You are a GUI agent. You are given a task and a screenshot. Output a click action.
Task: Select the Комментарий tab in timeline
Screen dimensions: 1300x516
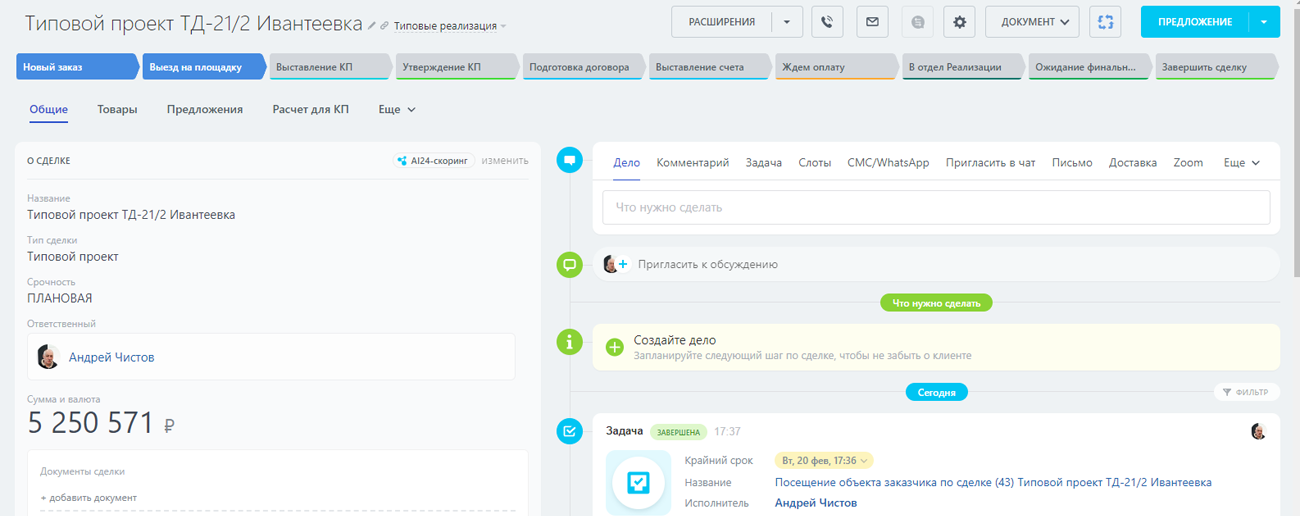coord(692,162)
